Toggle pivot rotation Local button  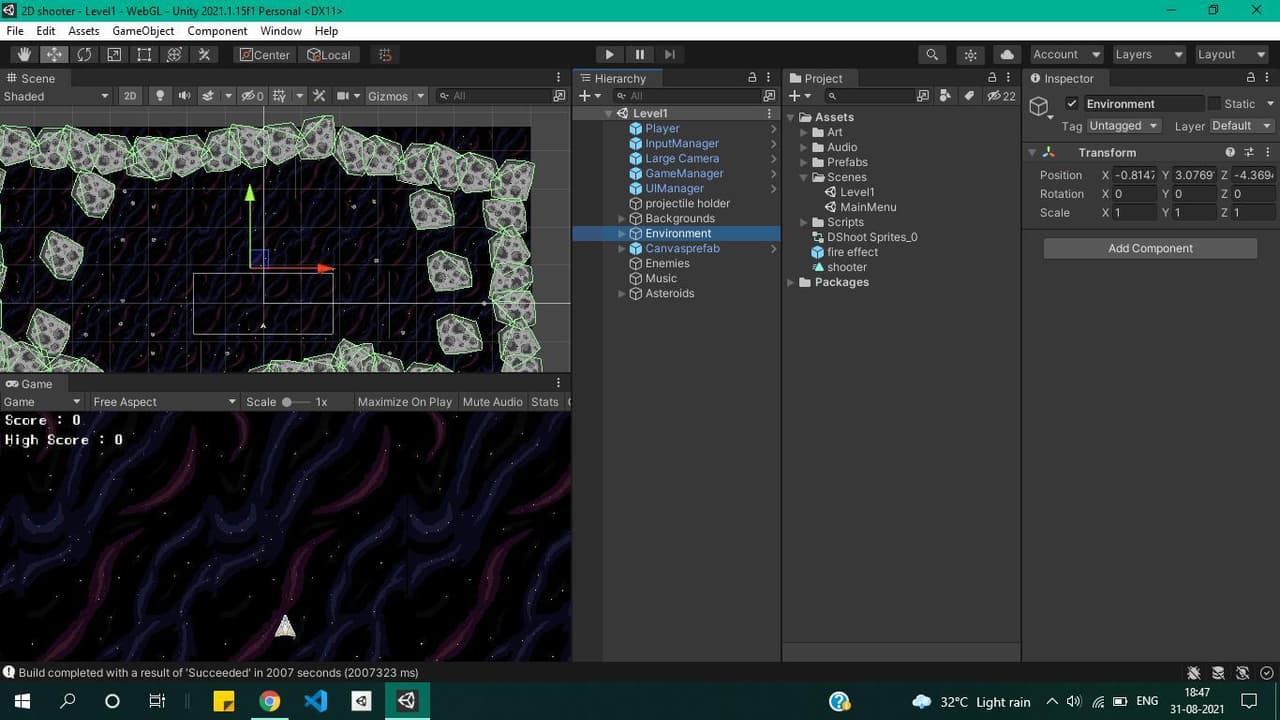(329, 55)
